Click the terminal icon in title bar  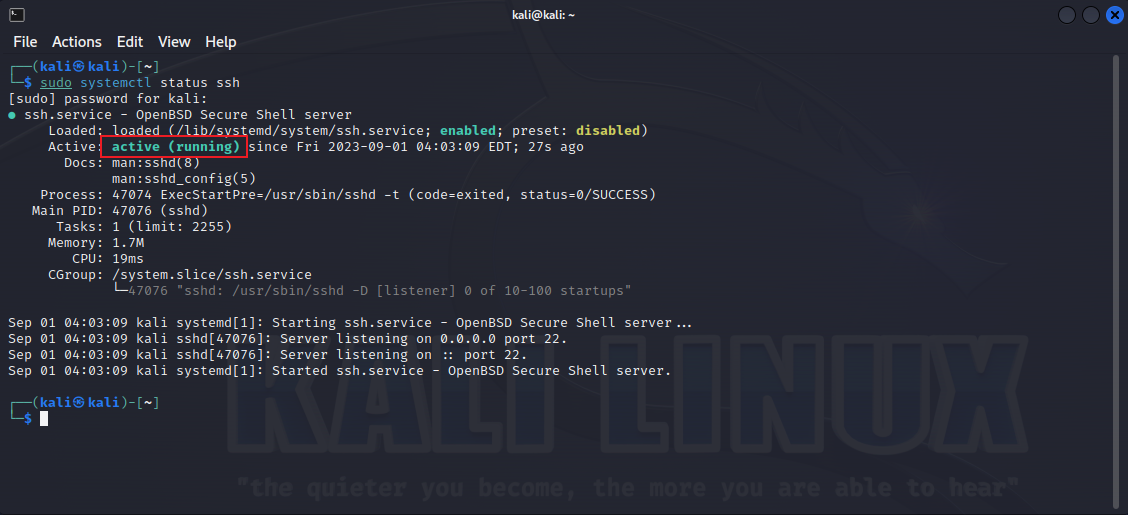[x=19, y=14]
